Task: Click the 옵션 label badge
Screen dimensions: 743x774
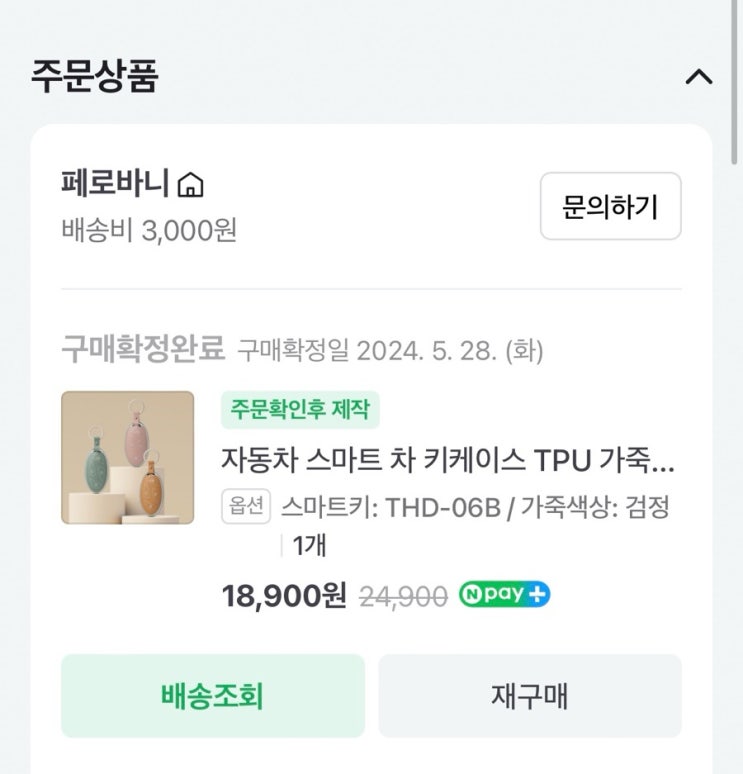Action: (246, 507)
